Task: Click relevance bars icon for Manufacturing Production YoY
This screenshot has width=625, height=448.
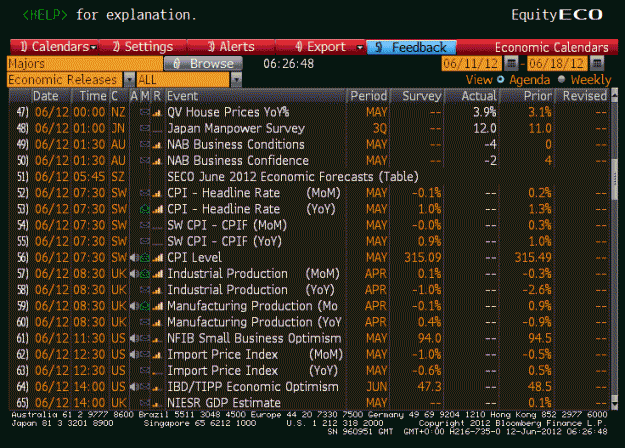Action: click(x=157, y=322)
